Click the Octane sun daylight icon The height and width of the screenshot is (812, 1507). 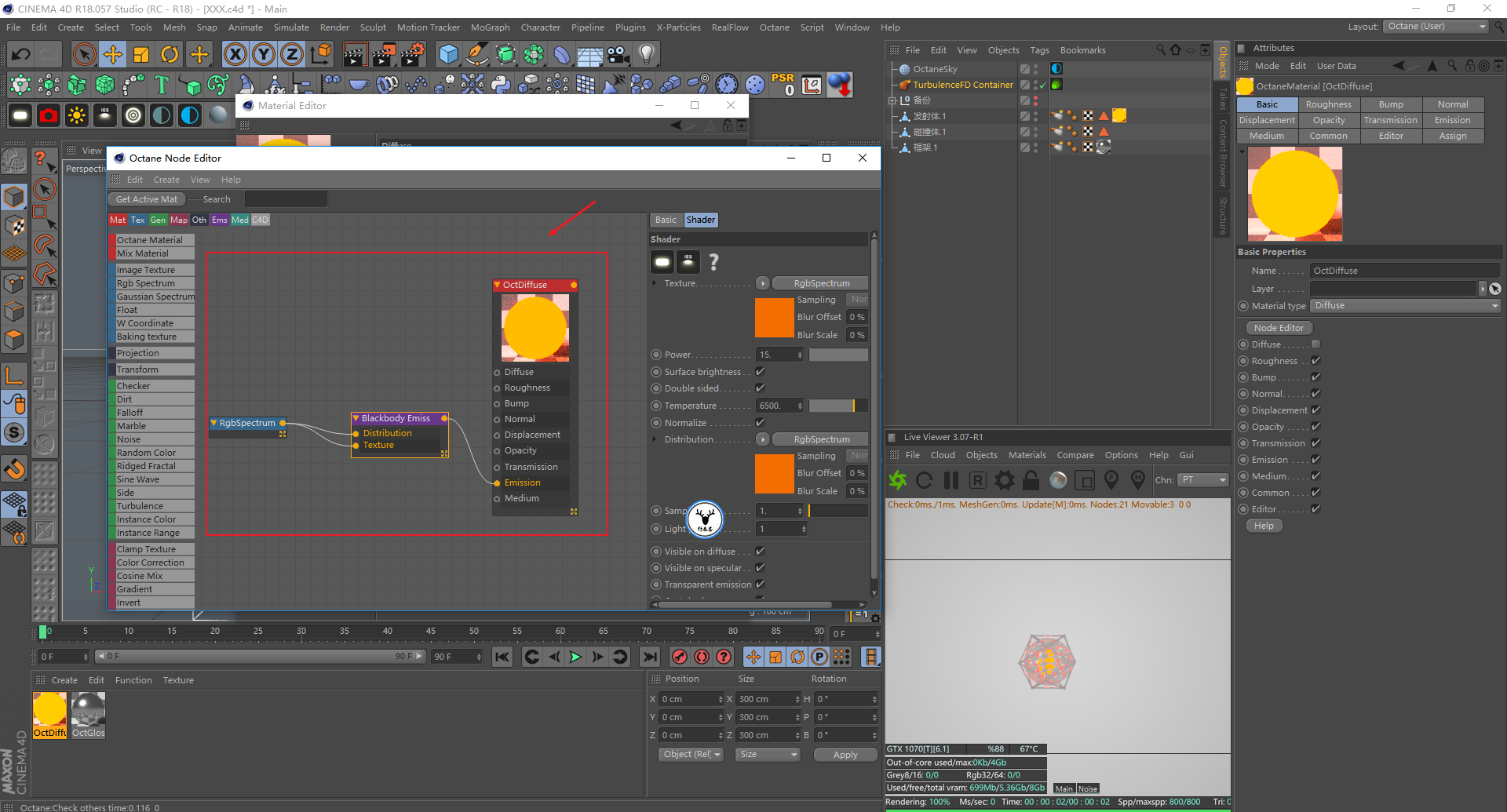(x=77, y=115)
